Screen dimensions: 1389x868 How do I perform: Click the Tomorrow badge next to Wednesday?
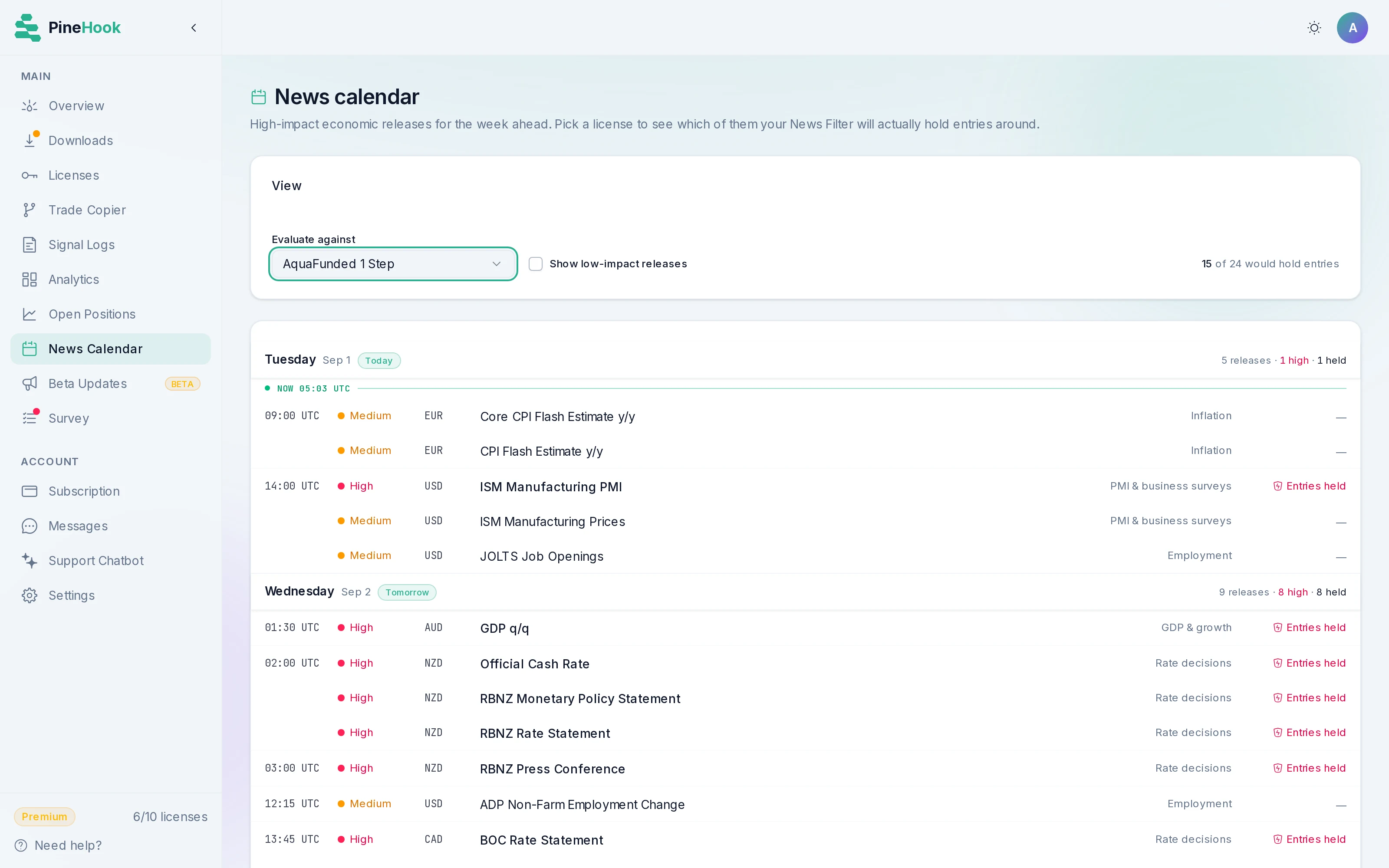click(x=407, y=592)
